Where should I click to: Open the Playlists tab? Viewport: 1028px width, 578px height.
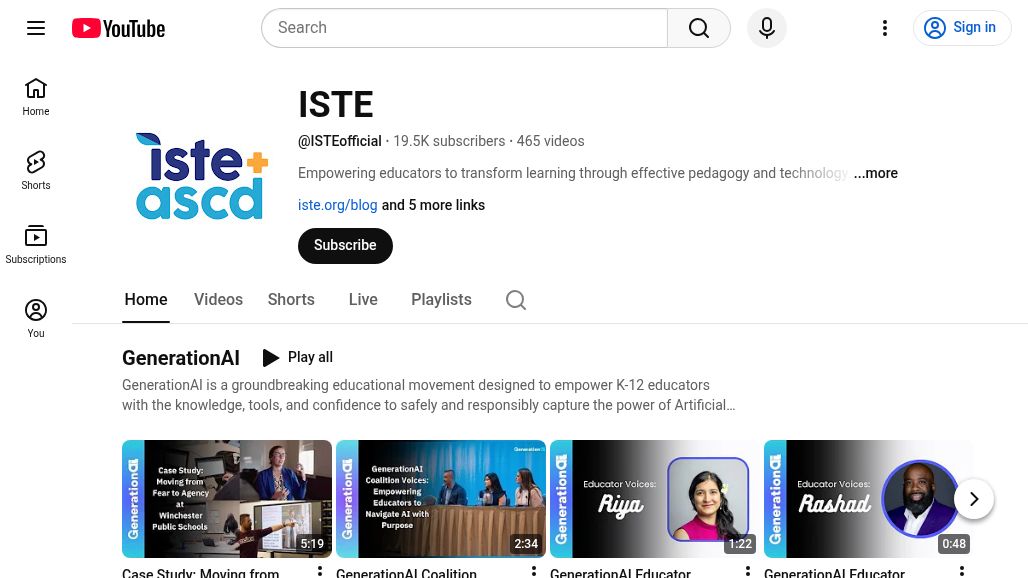pyautogui.click(x=441, y=299)
